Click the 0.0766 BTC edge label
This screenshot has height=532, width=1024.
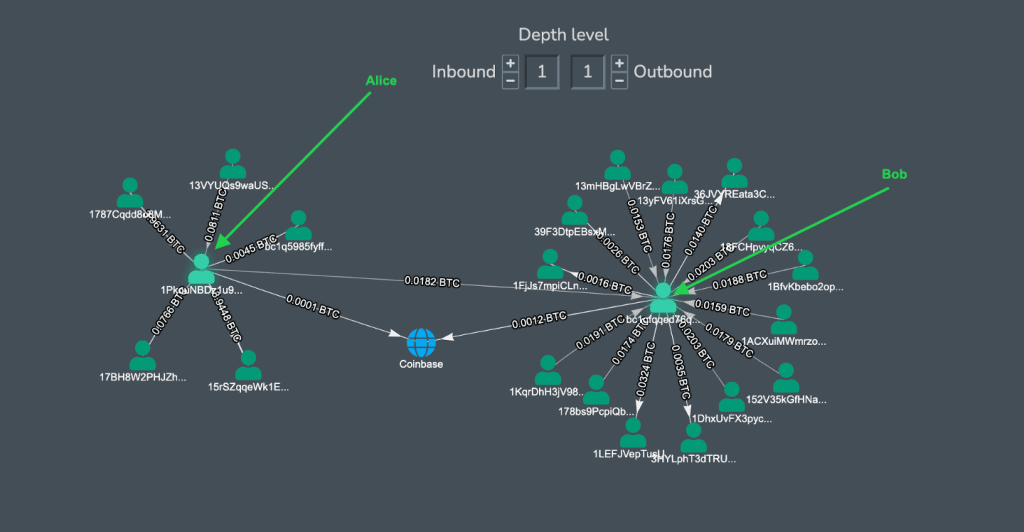(168, 313)
